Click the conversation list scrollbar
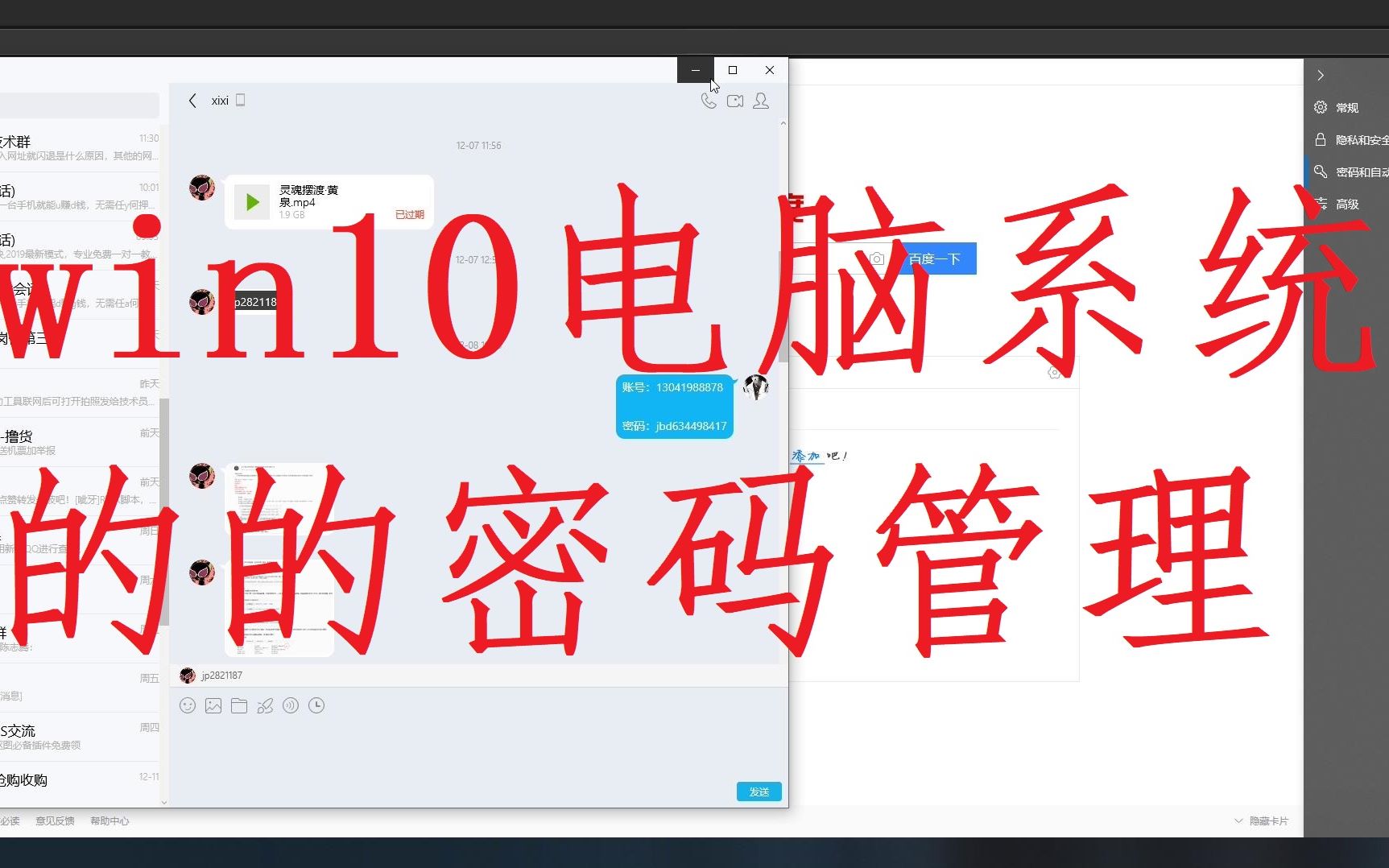Viewport: 1389px width, 868px height. pyautogui.click(x=164, y=511)
